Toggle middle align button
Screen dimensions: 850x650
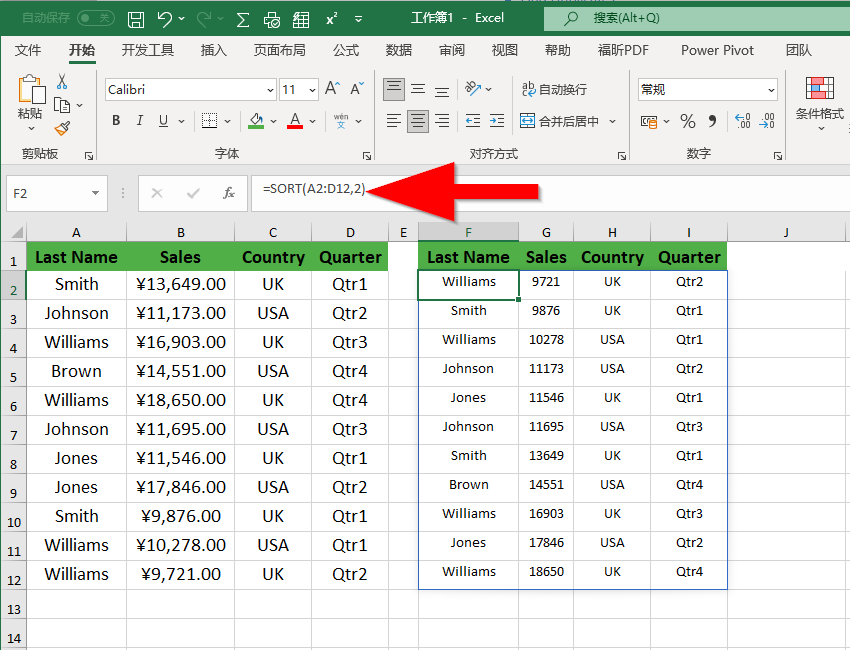(x=418, y=89)
